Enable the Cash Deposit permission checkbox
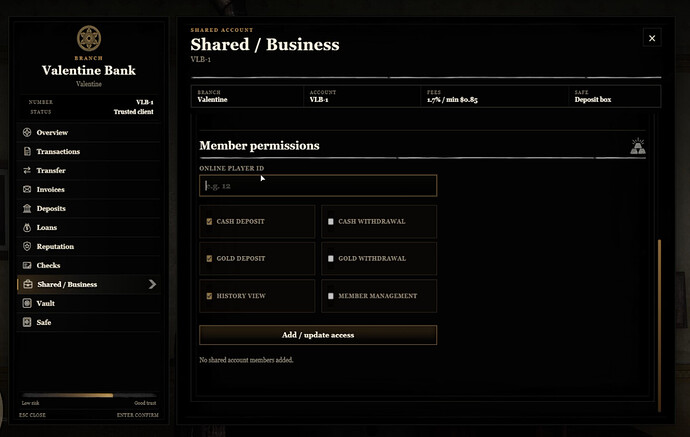The image size is (690, 437). pyautogui.click(x=209, y=221)
